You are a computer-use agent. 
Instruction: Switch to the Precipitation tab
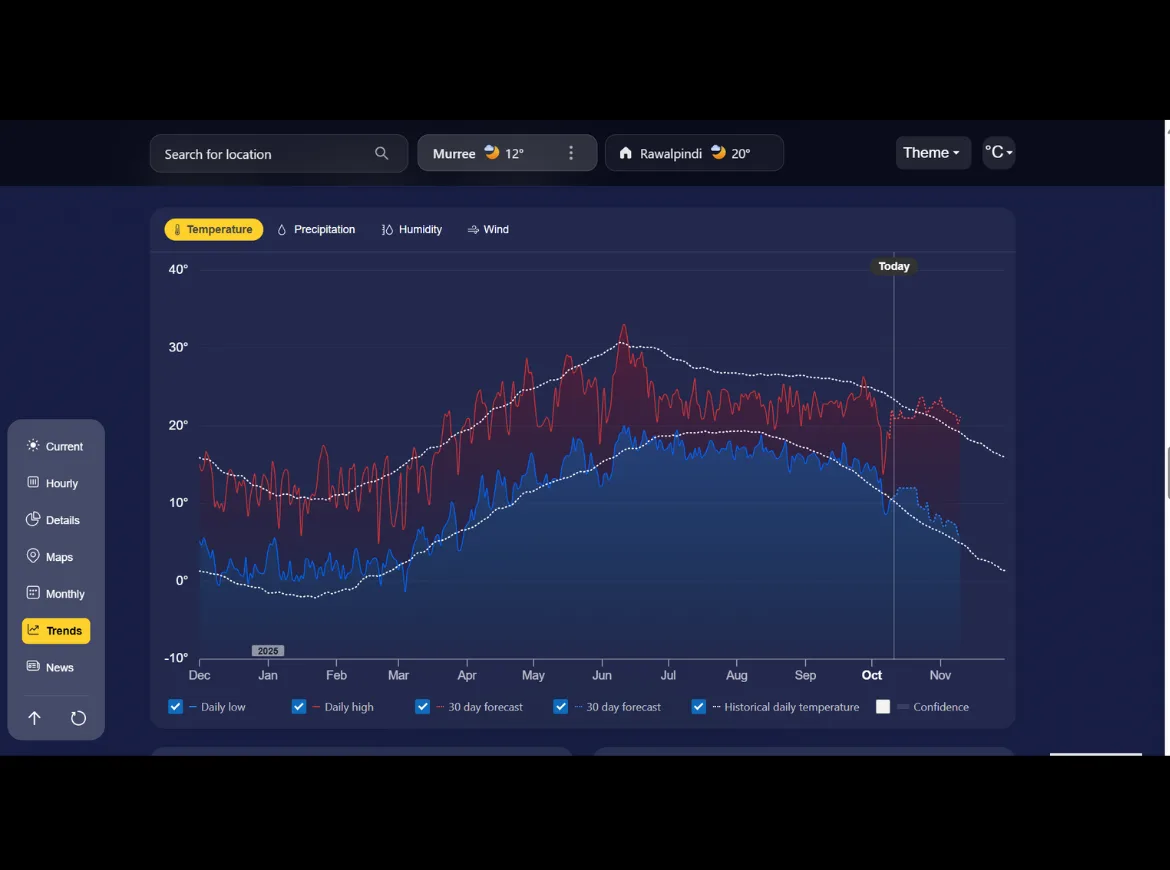316,229
